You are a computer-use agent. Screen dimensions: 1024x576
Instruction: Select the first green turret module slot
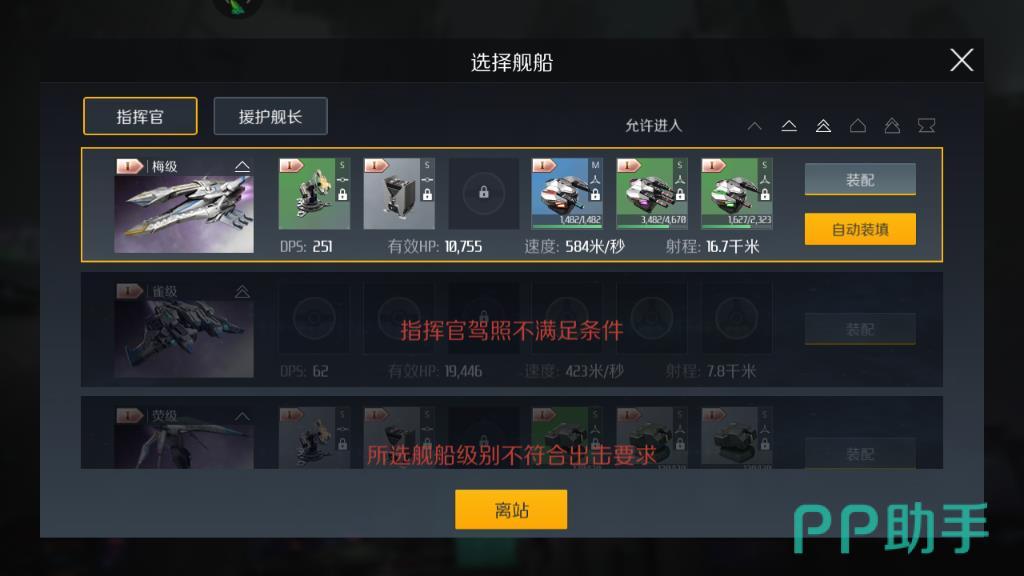point(314,193)
